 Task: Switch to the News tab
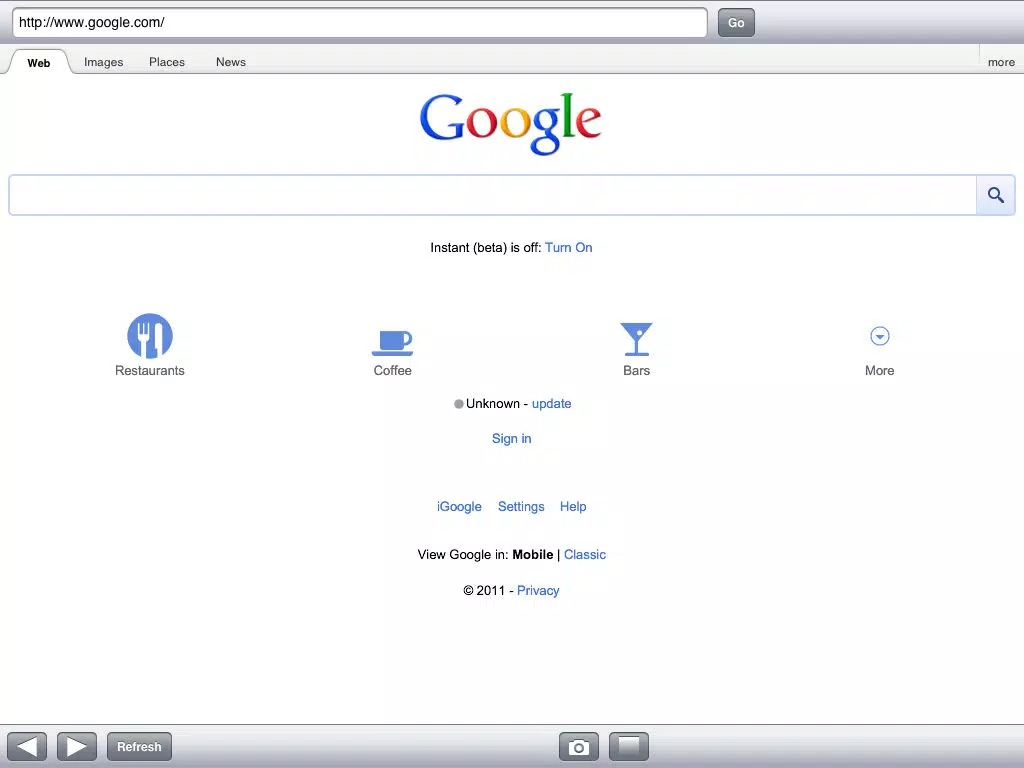tap(231, 62)
